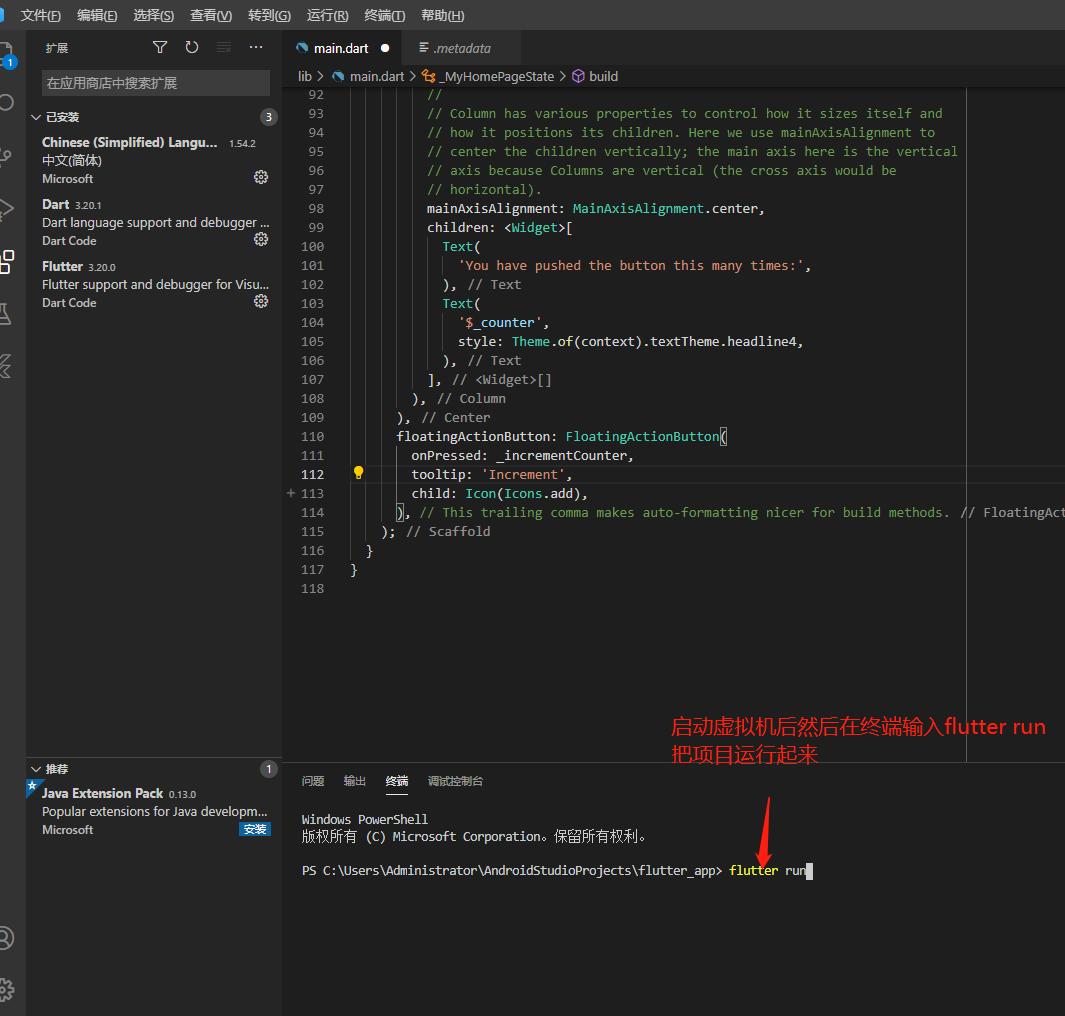The image size is (1065, 1016).
Task: Open the Flutter extension settings gear
Action: click(x=259, y=302)
